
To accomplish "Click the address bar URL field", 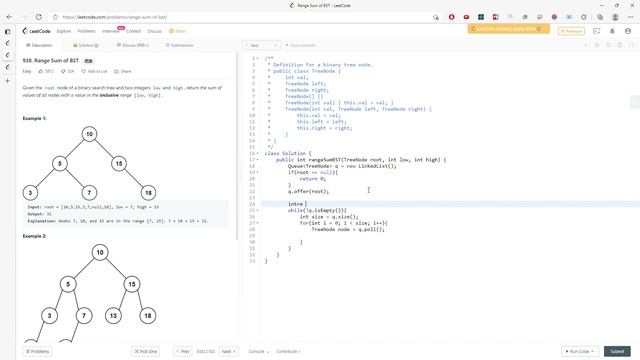I will [245, 17].
